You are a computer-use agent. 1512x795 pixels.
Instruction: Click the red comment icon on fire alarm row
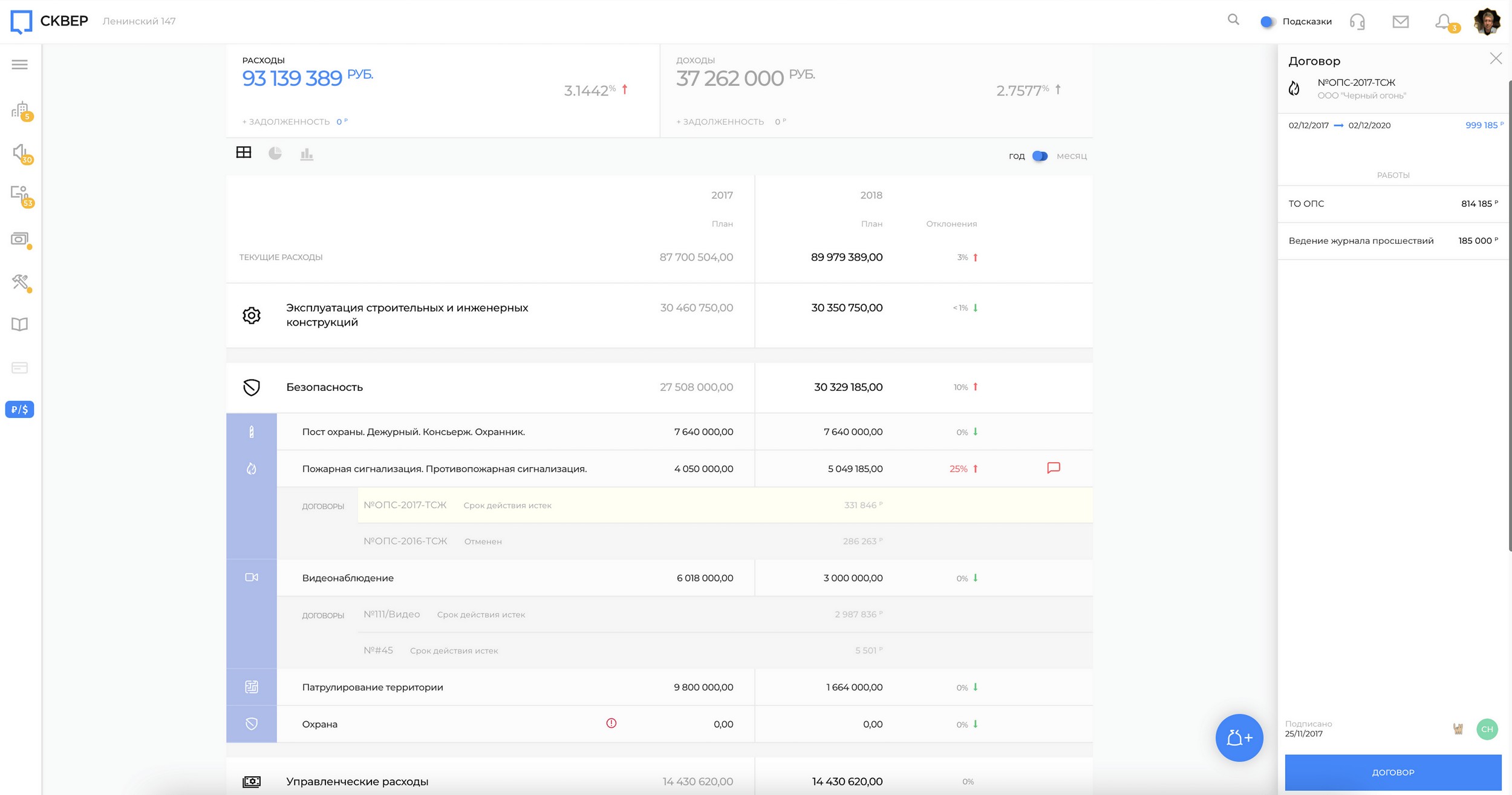pos(1053,468)
